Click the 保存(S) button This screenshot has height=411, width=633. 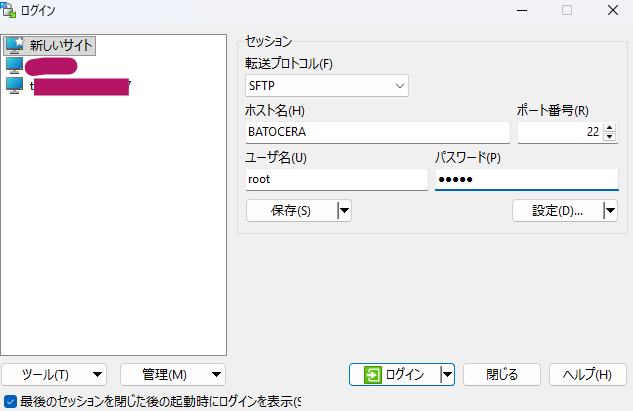[x=291, y=210]
